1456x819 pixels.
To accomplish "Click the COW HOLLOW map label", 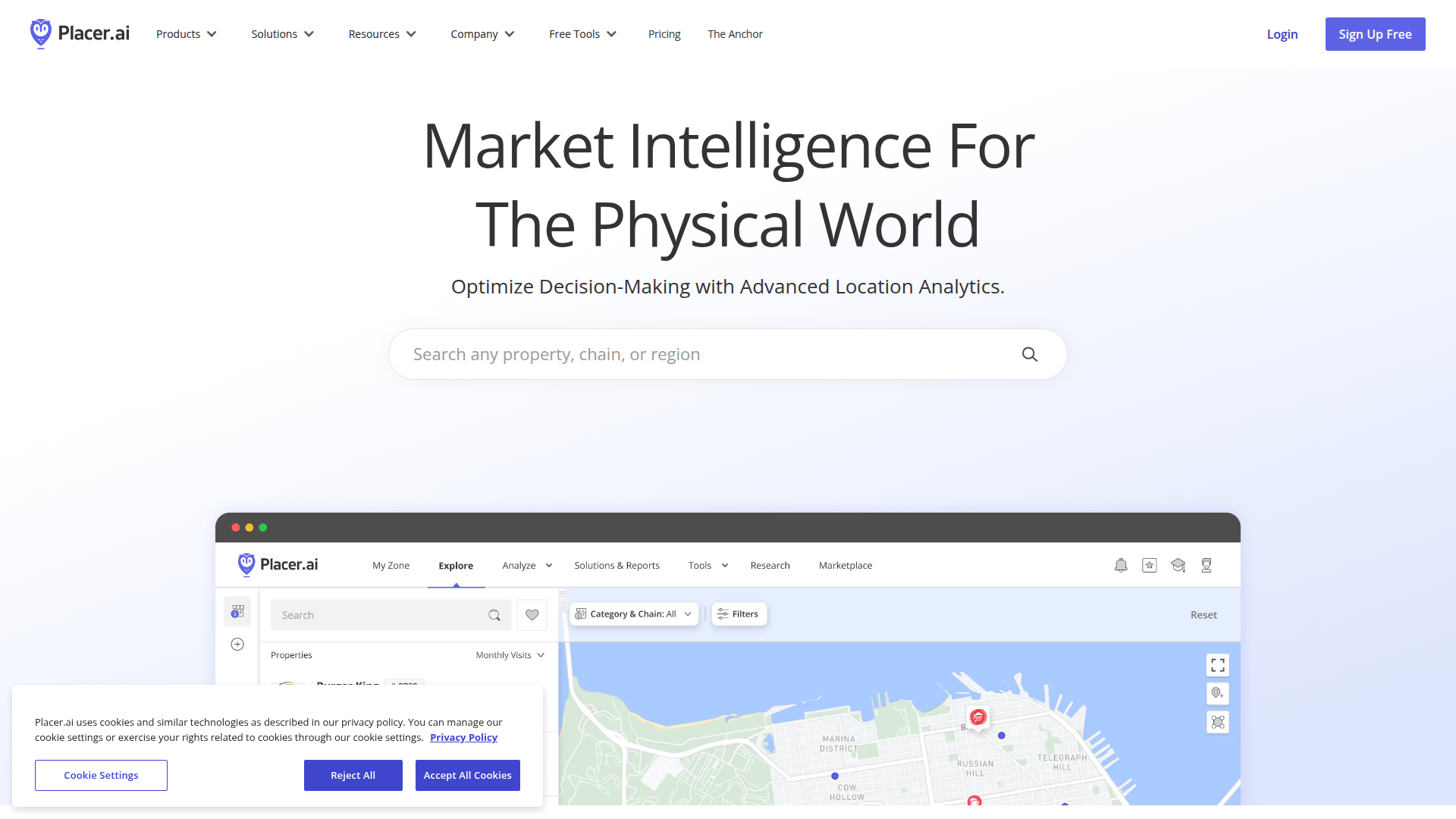I will tap(847, 792).
